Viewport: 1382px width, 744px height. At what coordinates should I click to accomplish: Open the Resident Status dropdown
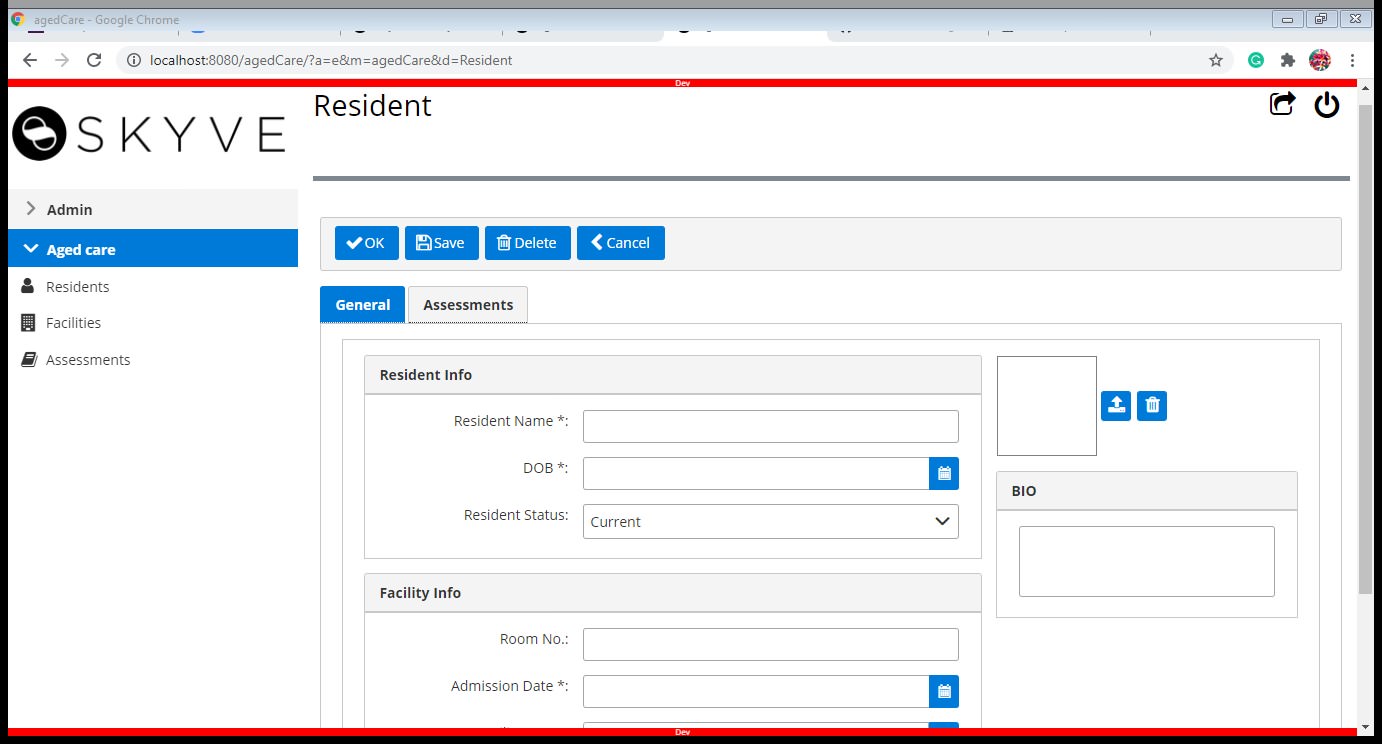[x=771, y=522]
